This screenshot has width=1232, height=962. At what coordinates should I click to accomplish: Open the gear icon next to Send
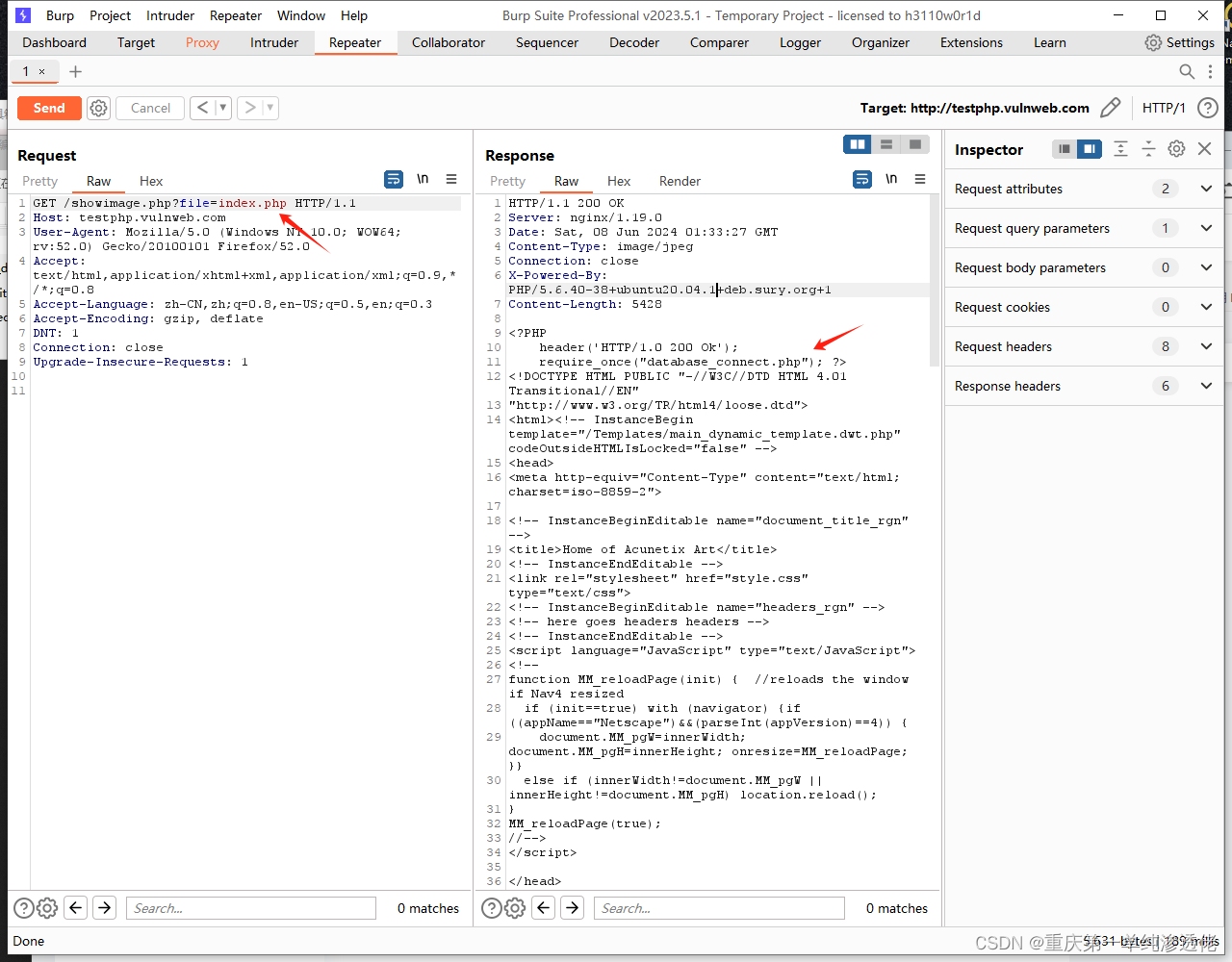98,108
